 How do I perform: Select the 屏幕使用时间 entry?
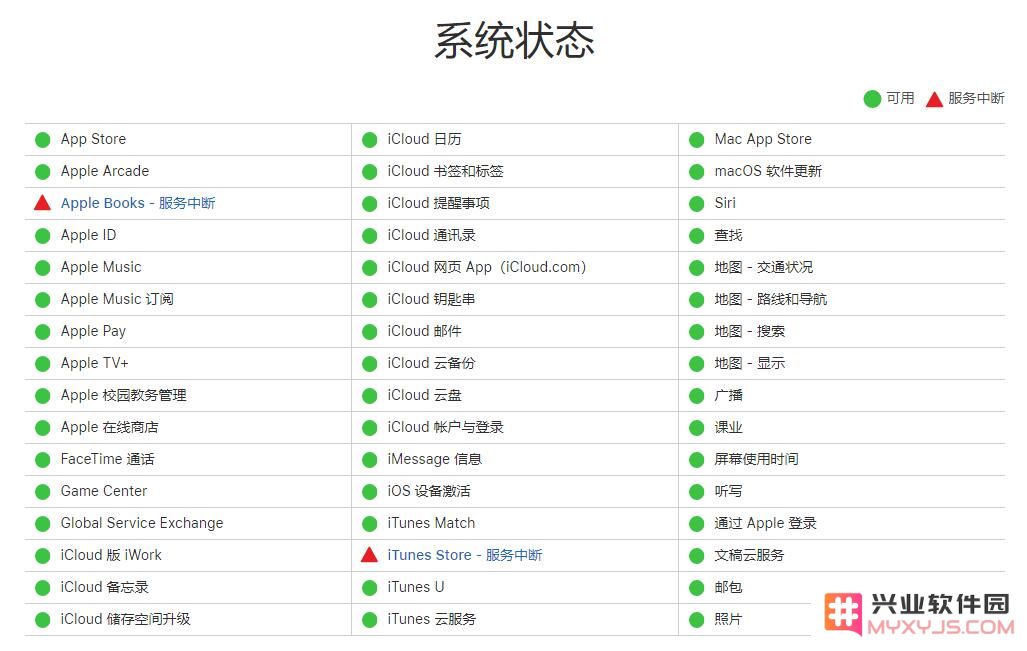pos(756,459)
